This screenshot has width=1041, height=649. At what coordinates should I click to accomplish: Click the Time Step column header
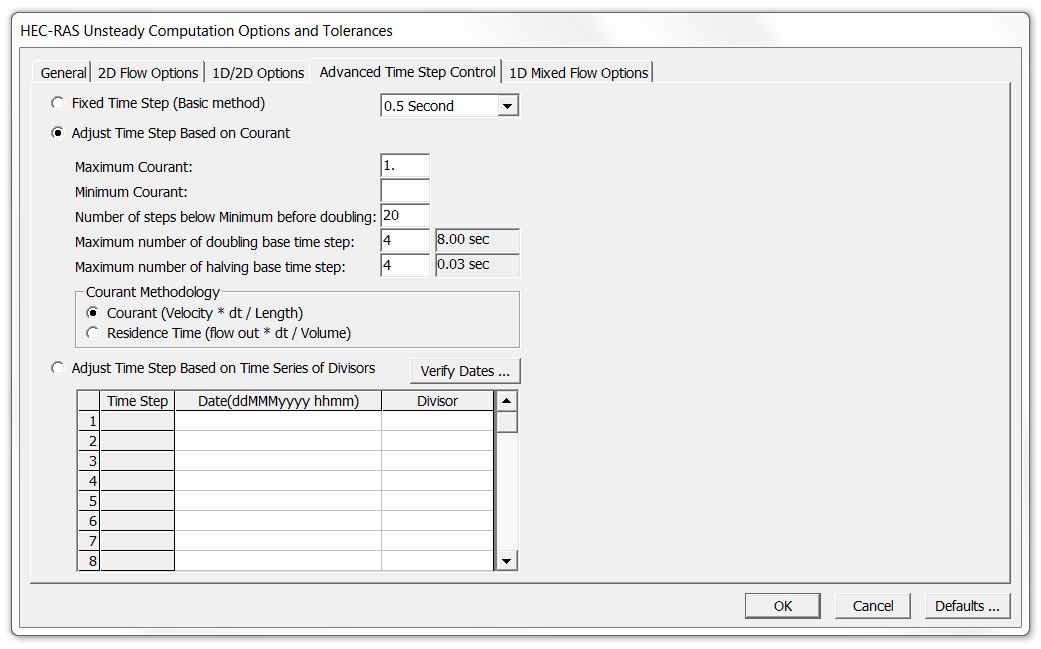(137, 401)
